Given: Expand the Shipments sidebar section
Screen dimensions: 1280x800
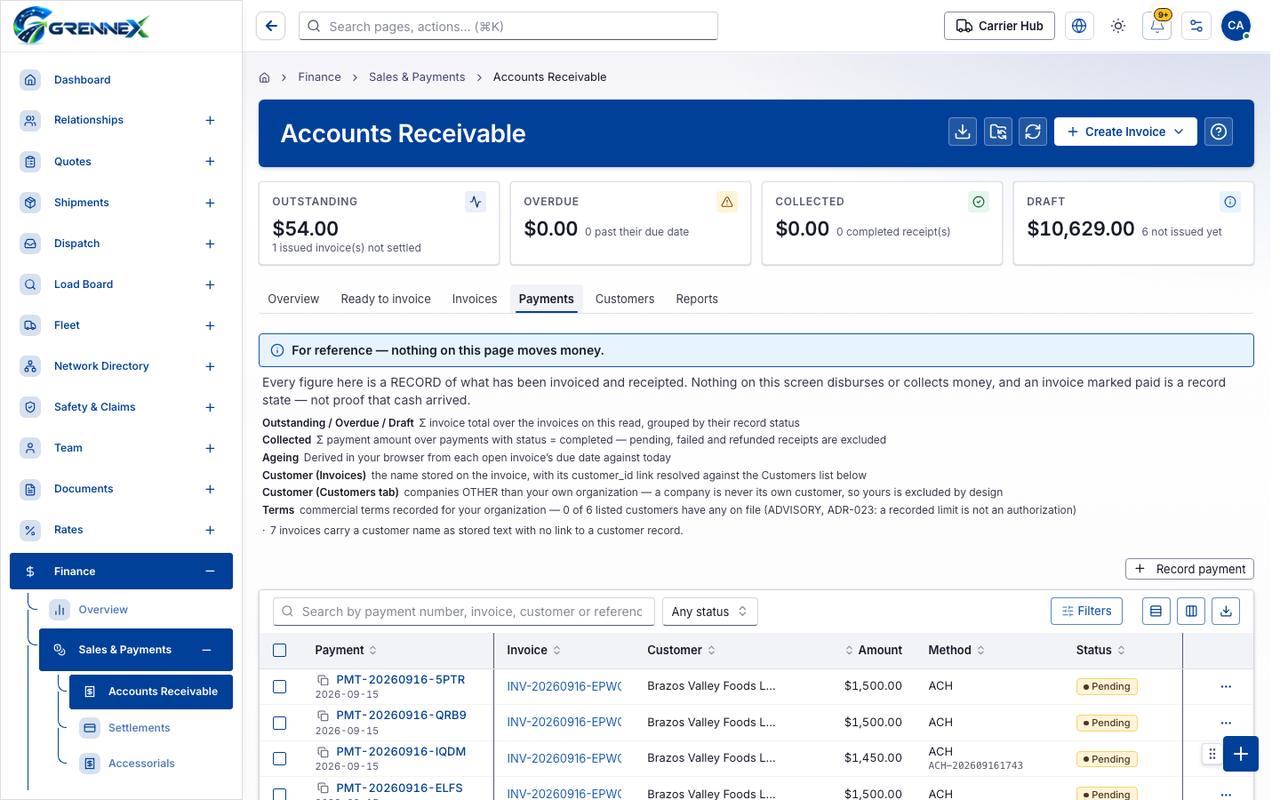Looking at the screenshot, I should [x=210, y=203].
